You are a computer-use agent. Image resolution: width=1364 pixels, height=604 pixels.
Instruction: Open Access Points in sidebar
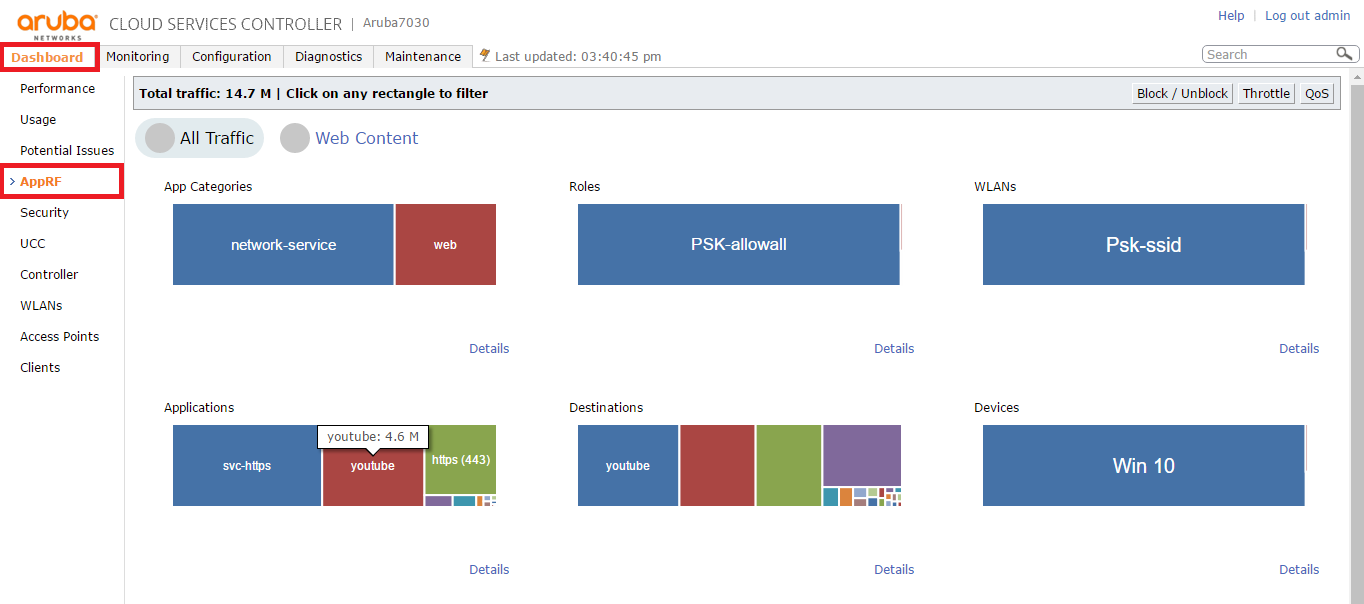pyautogui.click(x=60, y=336)
